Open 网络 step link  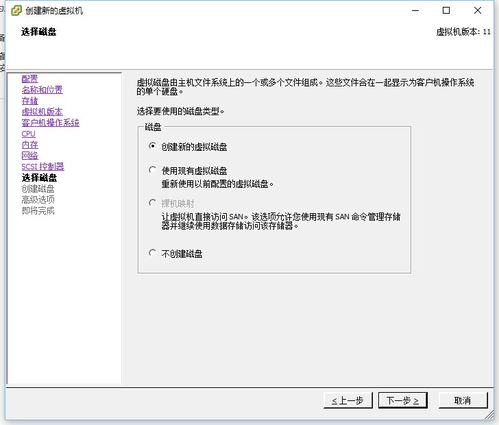click(30, 156)
